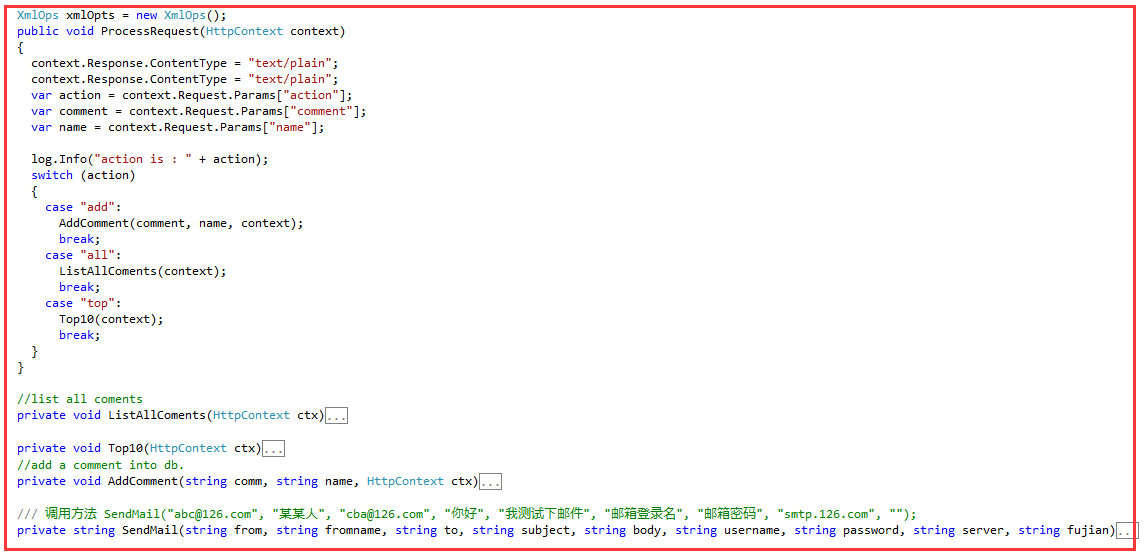This screenshot has height=554, width=1144.
Task: Click the ListAllComents call inside switch
Action: (143, 272)
